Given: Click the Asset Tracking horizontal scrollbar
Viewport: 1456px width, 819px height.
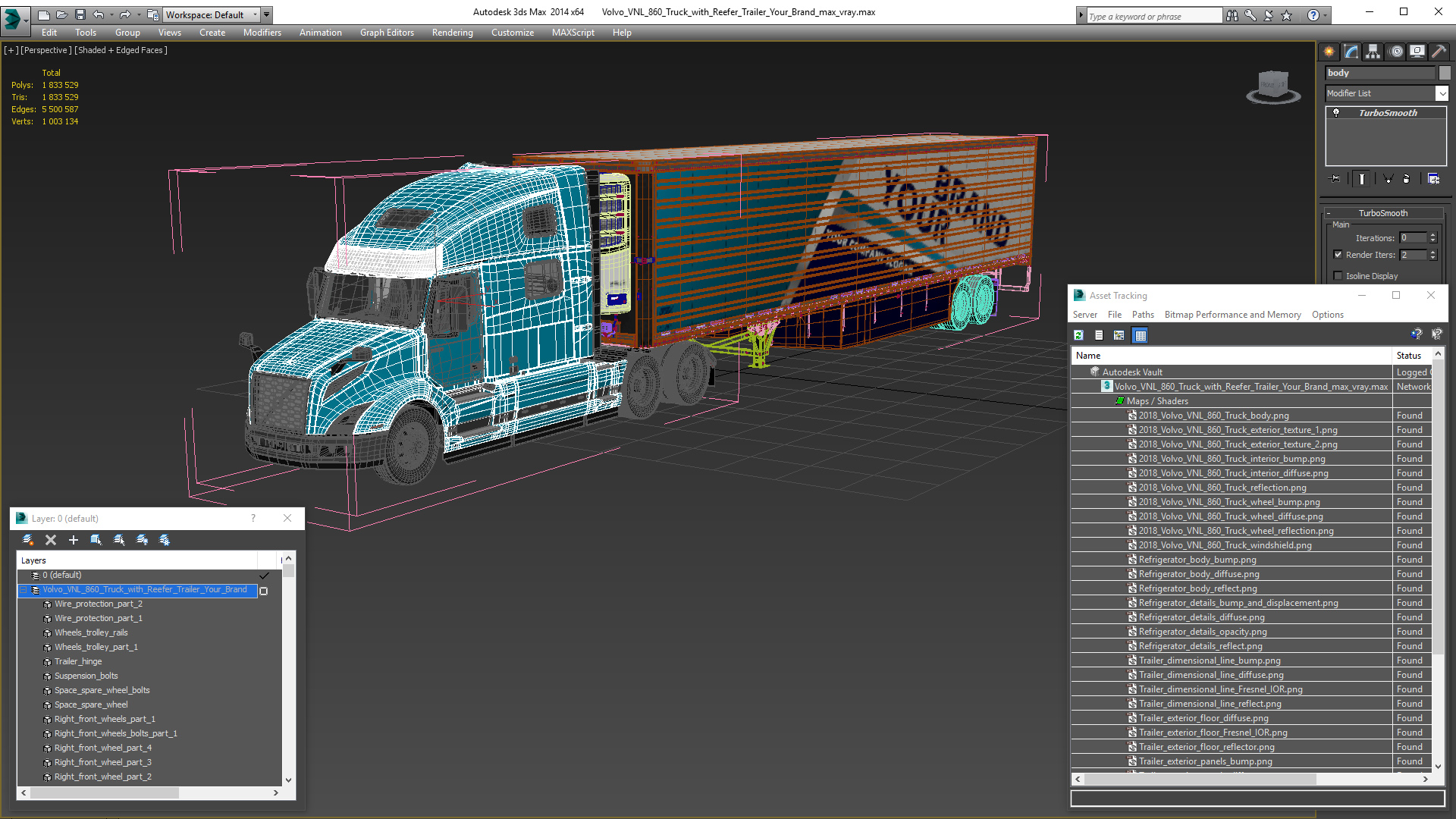Looking at the screenshot, I should pos(1200,779).
